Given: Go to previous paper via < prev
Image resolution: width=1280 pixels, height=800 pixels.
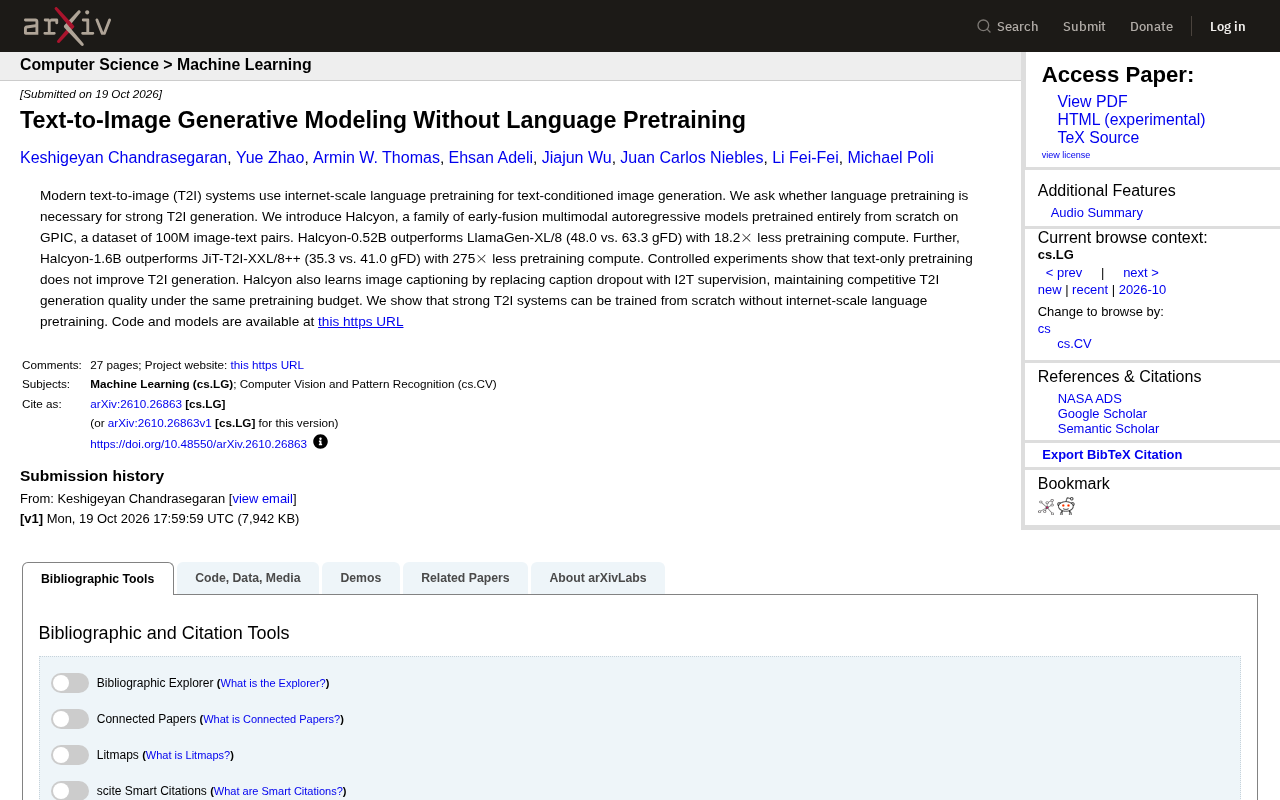Looking at the screenshot, I should pos(1064,273).
